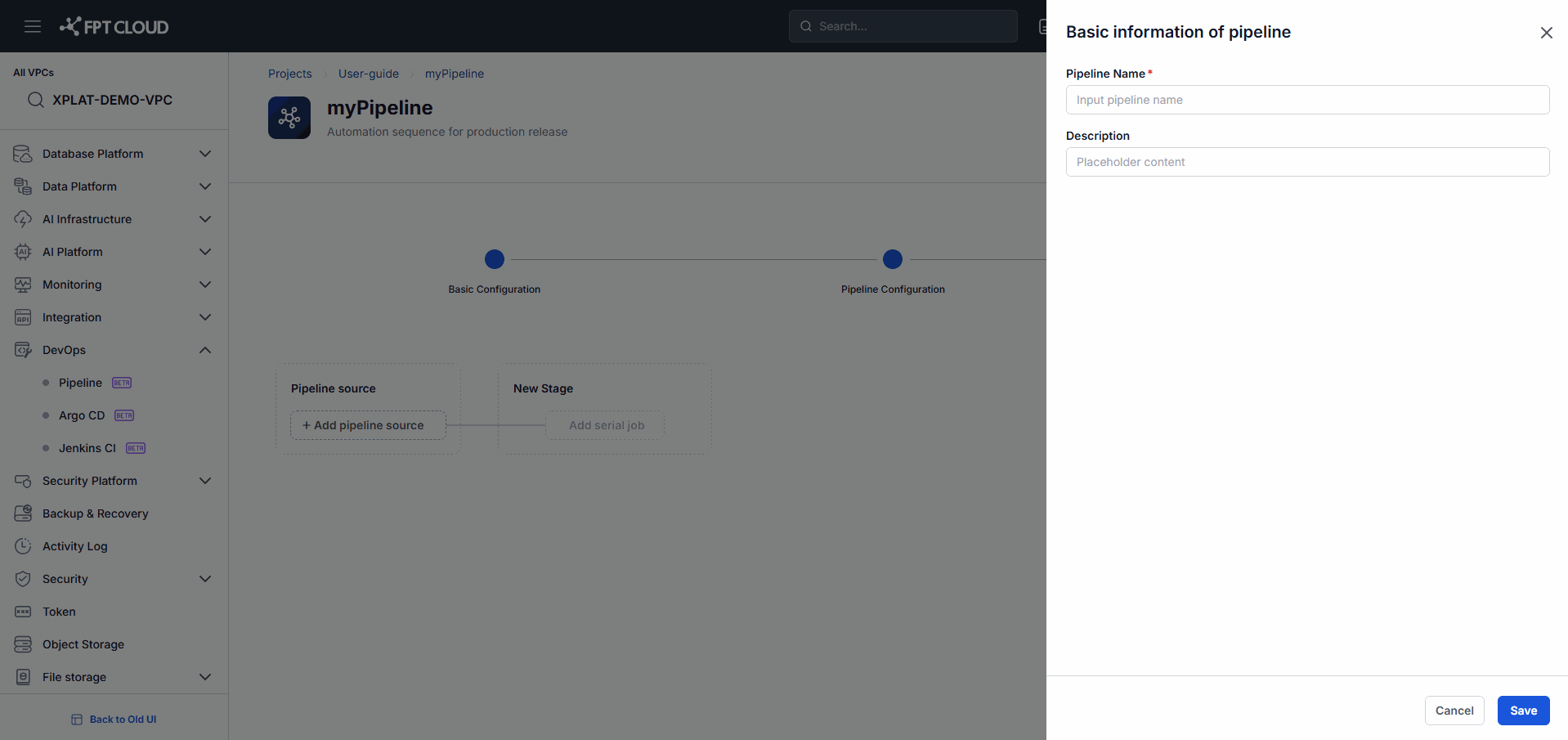Focus the Description input field

click(1307, 162)
